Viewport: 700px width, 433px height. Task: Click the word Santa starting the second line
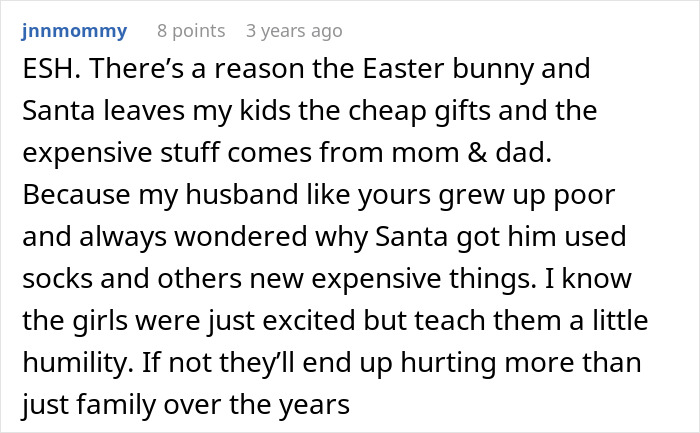(x=58, y=111)
